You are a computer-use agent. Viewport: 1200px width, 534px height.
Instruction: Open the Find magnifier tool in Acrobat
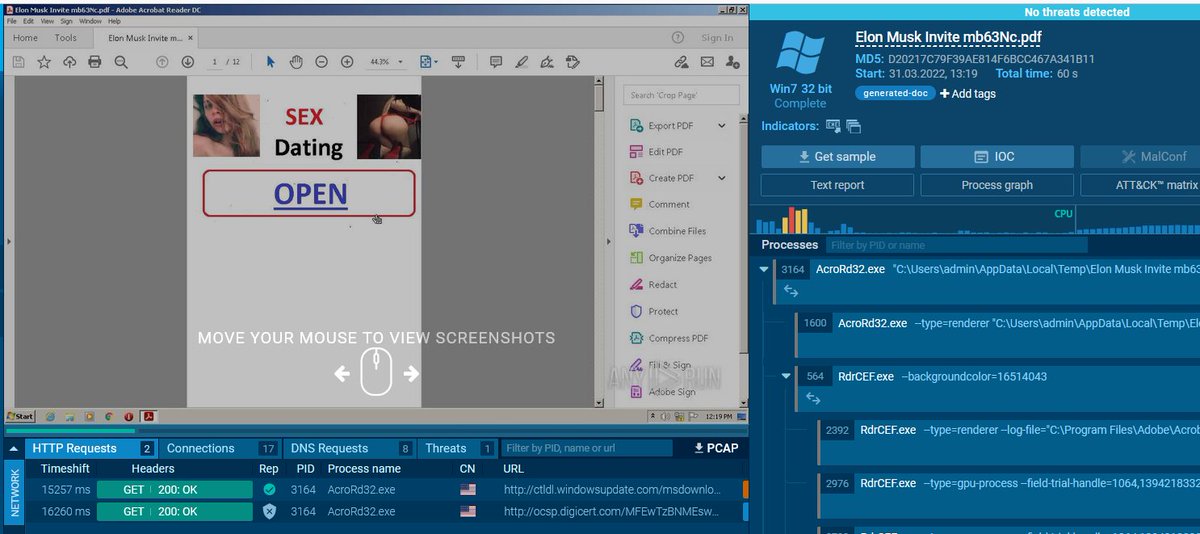121,62
